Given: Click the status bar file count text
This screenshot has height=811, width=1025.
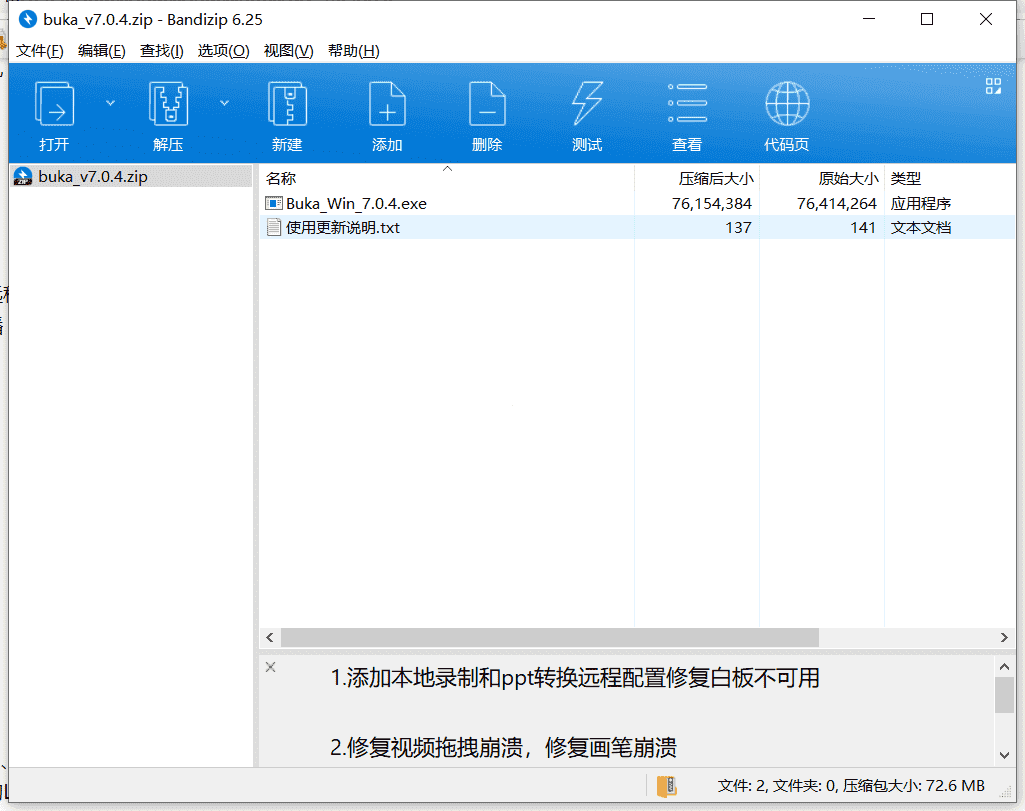Looking at the screenshot, I should [x=851, y=786].
